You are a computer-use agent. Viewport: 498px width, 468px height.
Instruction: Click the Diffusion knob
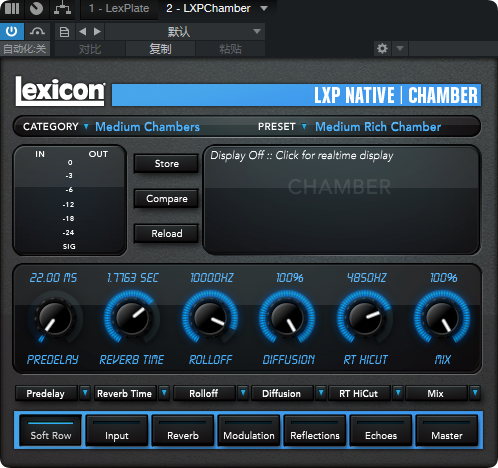coord(287,317)
